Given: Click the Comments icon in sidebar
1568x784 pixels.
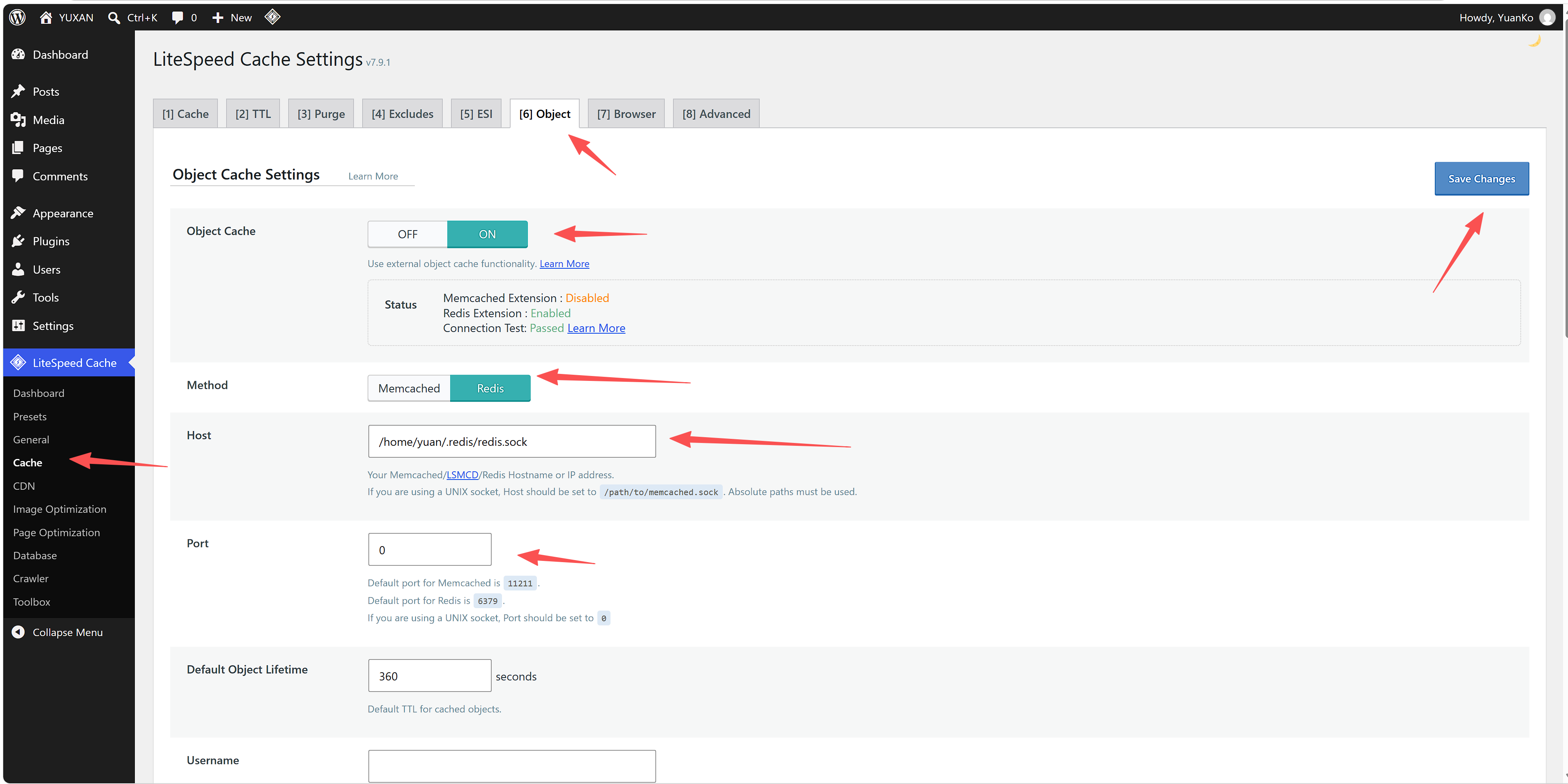Looking at the screenshot, I should pyautogui.click(x=18, y=176).
